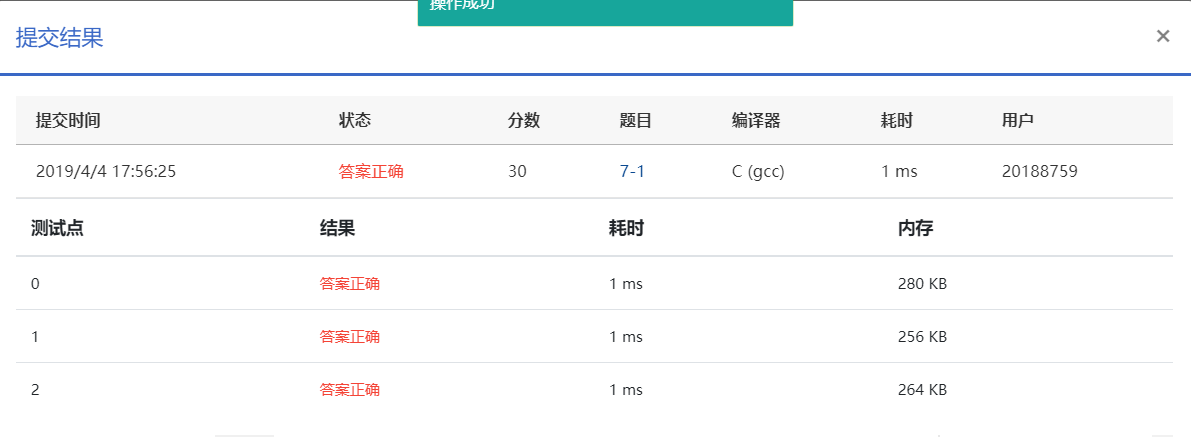Click the score value 30

tap(517, 172)
